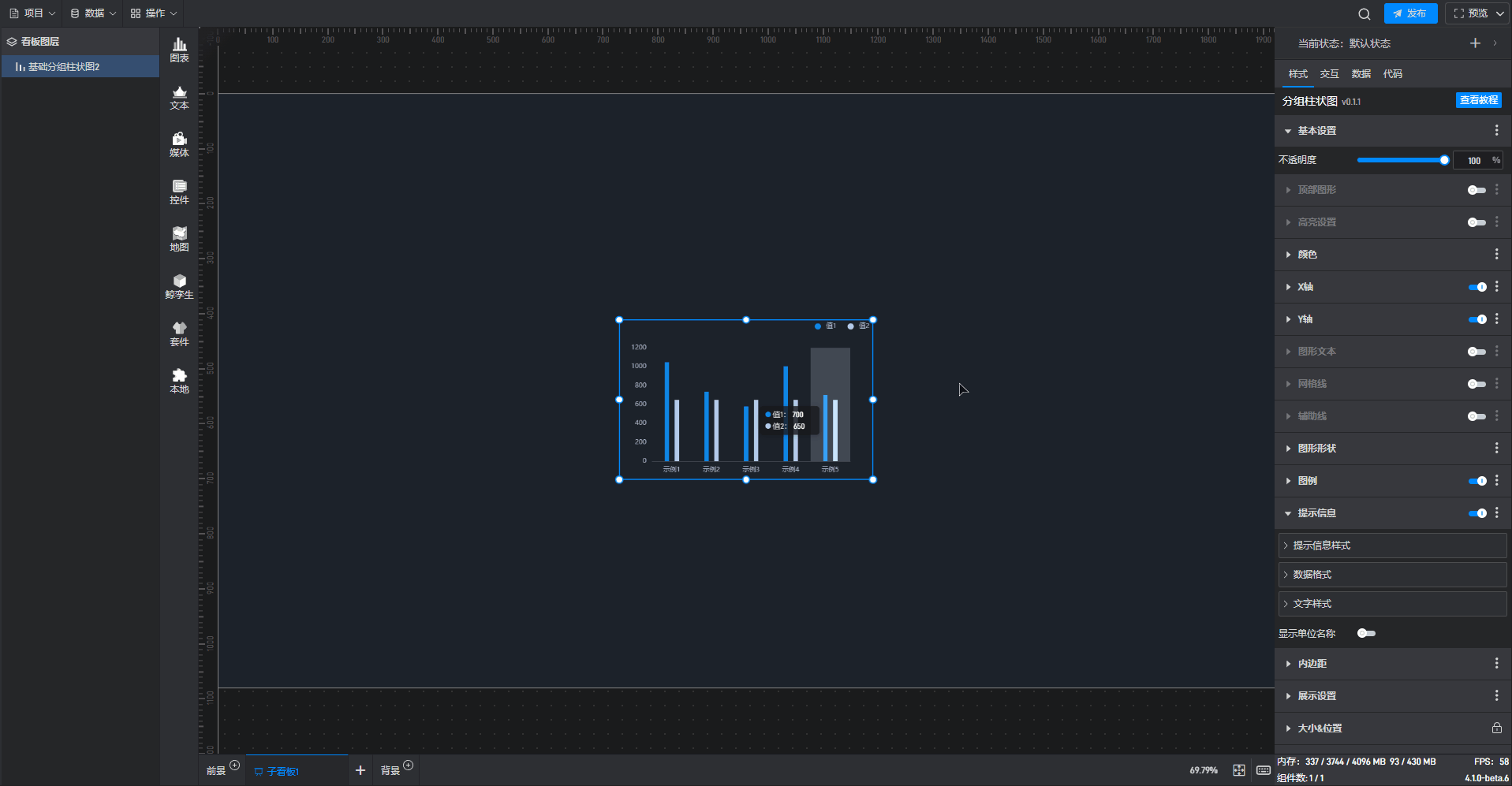Screen dimensions: 1512x786
Task: Open the 本地 local components panel
Action: (x=179, y=382)
